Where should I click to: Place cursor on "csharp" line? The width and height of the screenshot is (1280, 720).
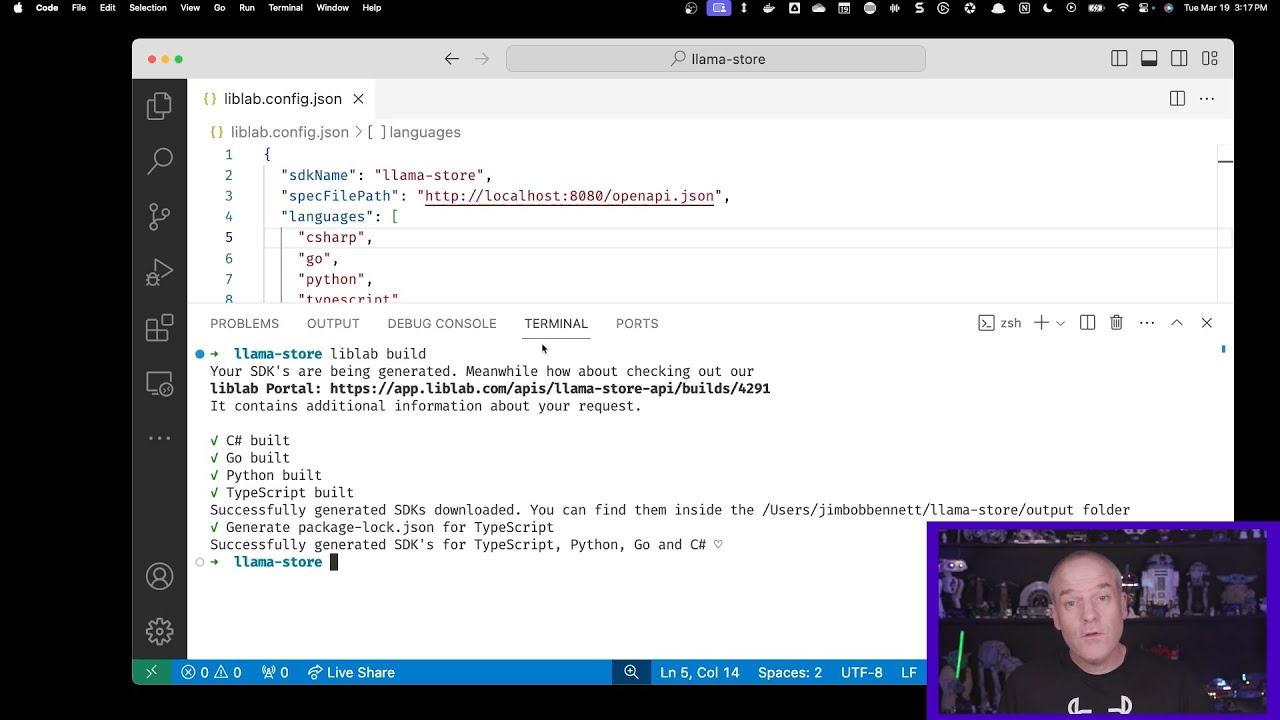pos(335,237)
